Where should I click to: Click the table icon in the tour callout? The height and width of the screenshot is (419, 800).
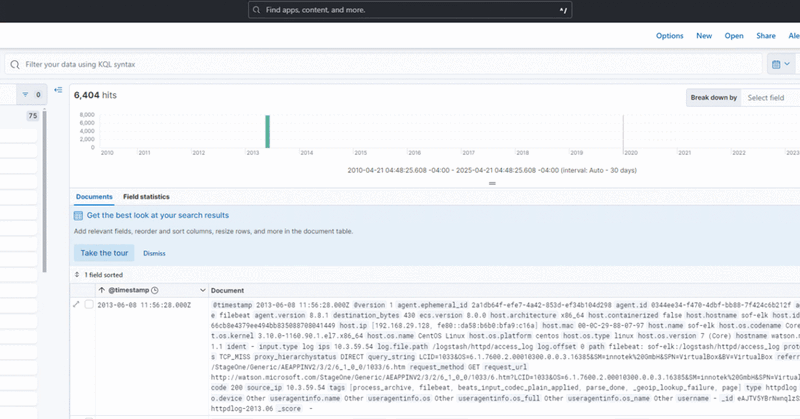click(78, 215)
